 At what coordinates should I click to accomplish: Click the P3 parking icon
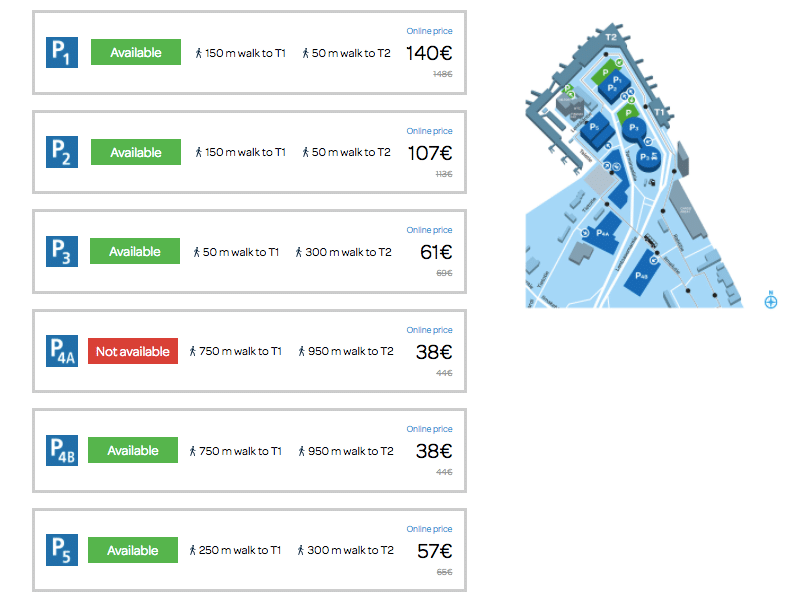coord(62,252)
